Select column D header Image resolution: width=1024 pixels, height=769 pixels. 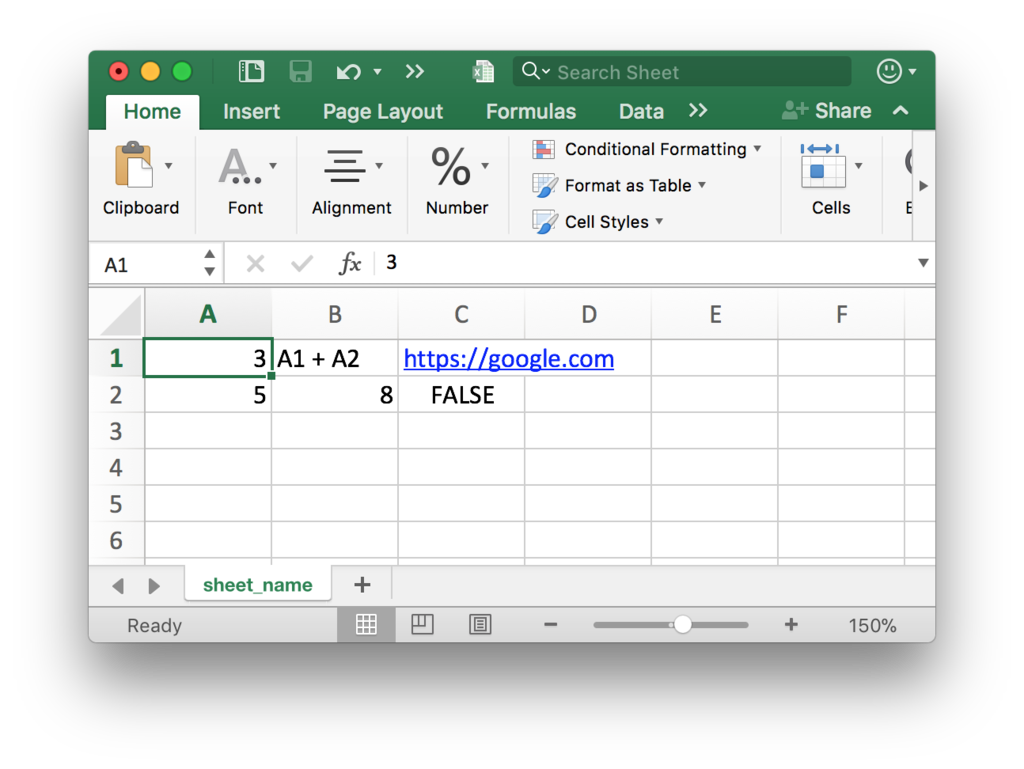588,314
